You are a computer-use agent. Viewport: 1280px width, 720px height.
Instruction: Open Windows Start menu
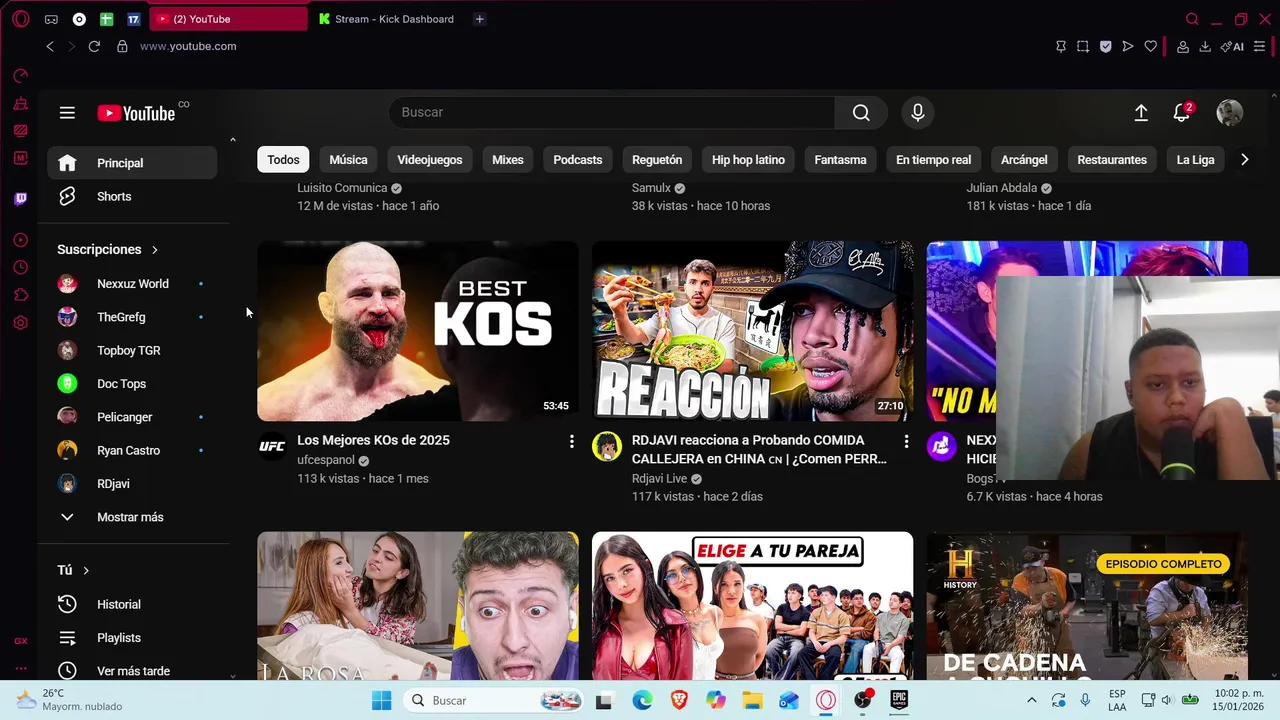coord(381,701)
